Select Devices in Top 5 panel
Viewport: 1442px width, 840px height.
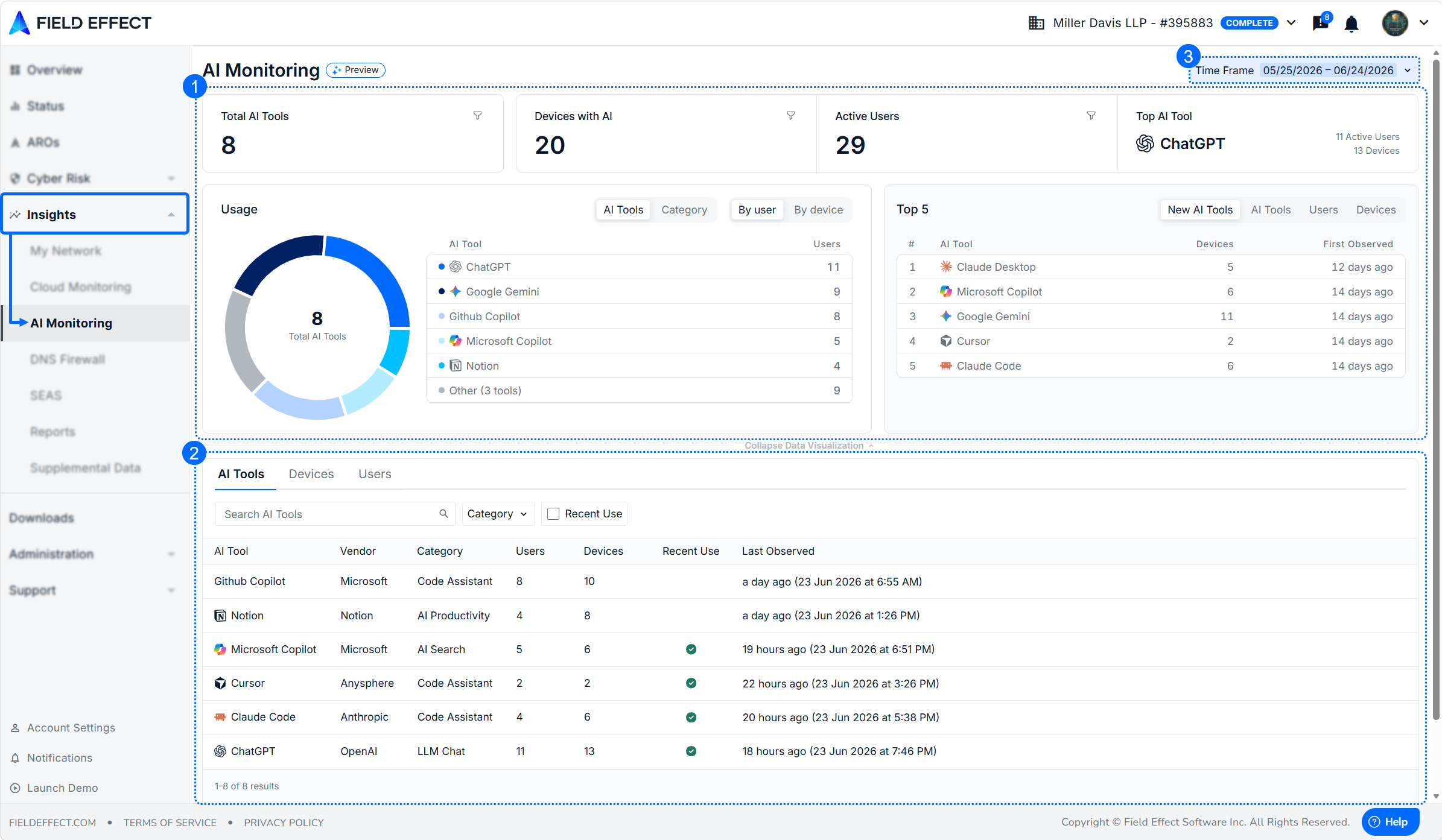pos(1376,210)
